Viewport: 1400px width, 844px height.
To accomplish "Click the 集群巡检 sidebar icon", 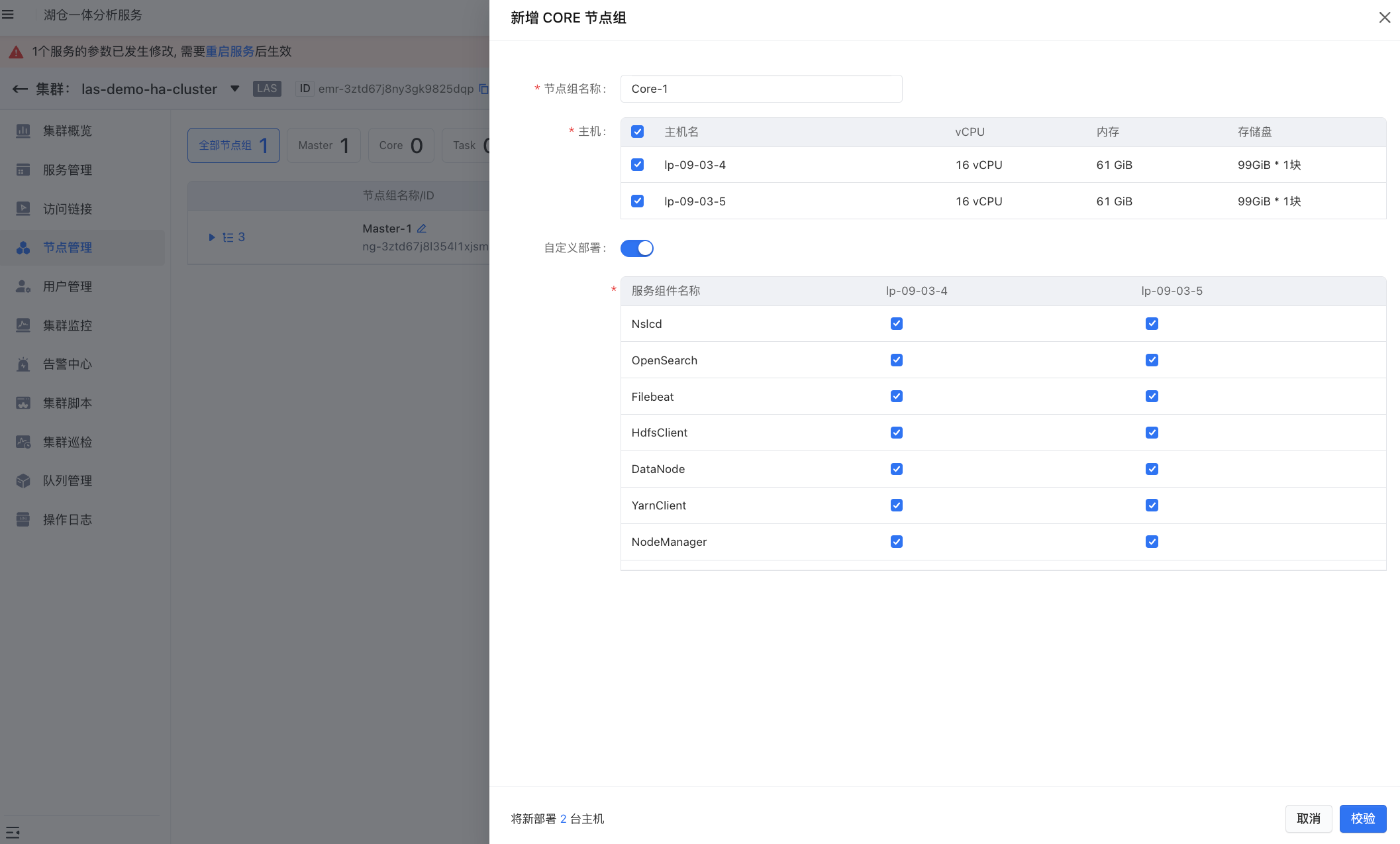I will 23,442.
